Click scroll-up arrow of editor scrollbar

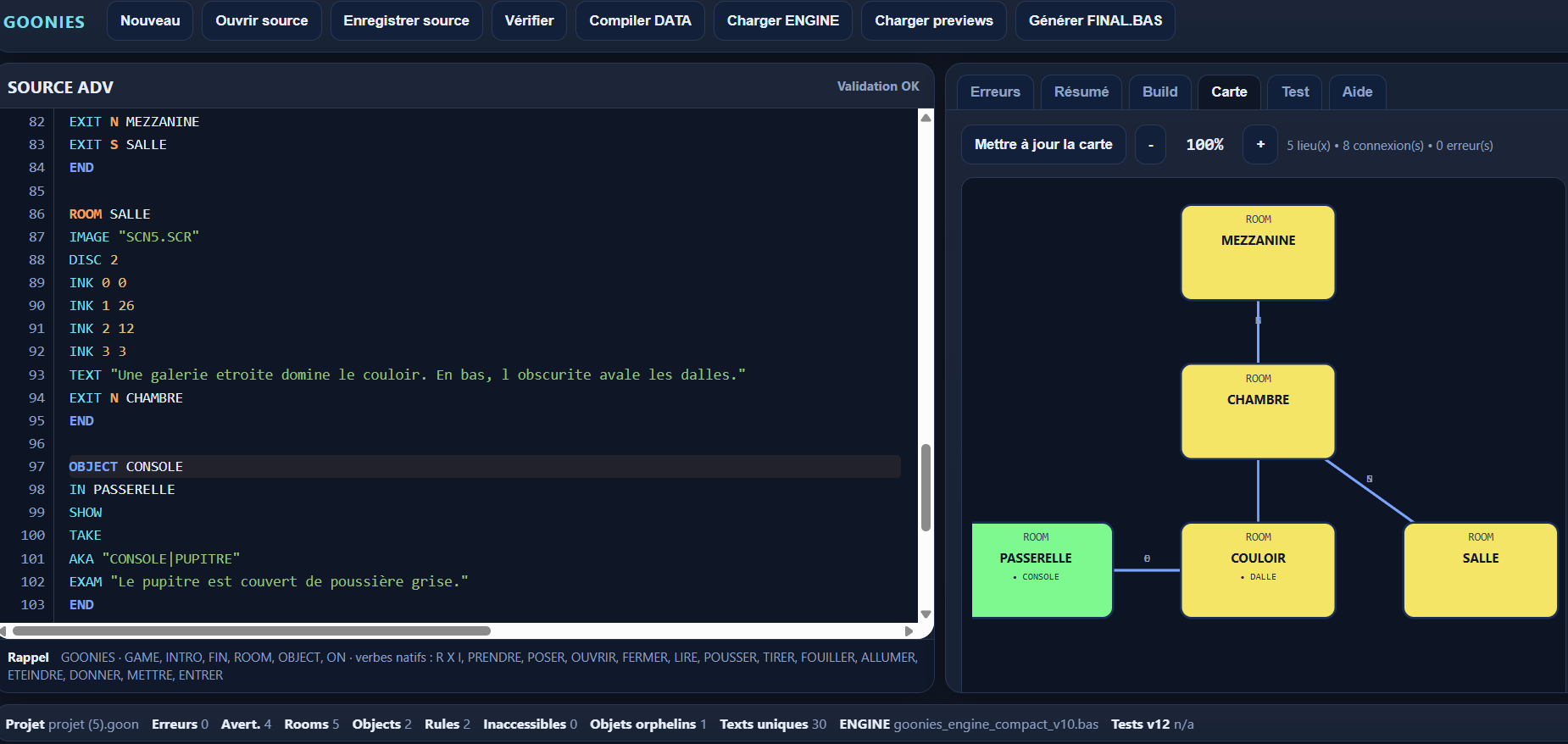(926, 118)
